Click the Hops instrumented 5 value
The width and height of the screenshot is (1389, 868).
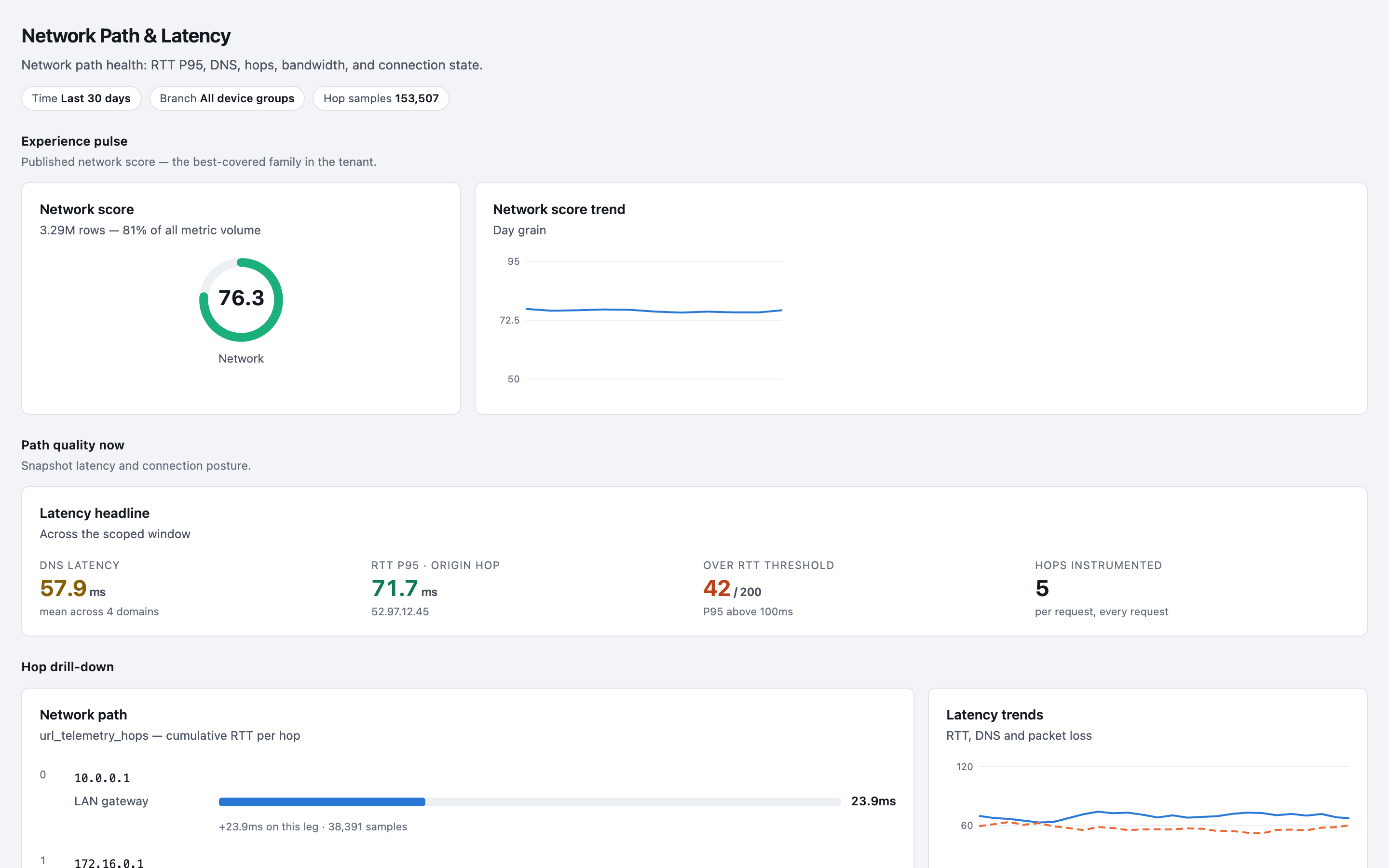[1042, 588]
